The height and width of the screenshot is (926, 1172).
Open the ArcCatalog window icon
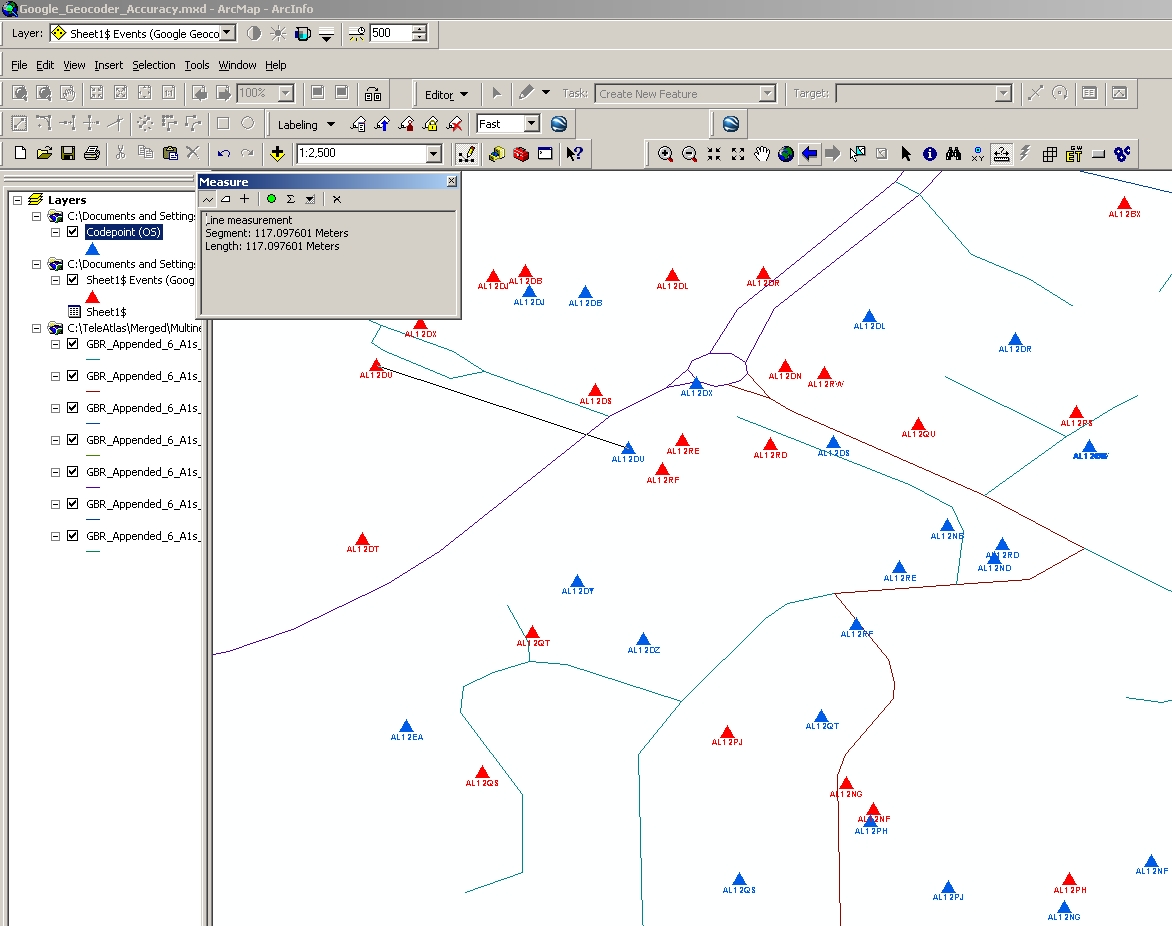[x=497, y=153]
